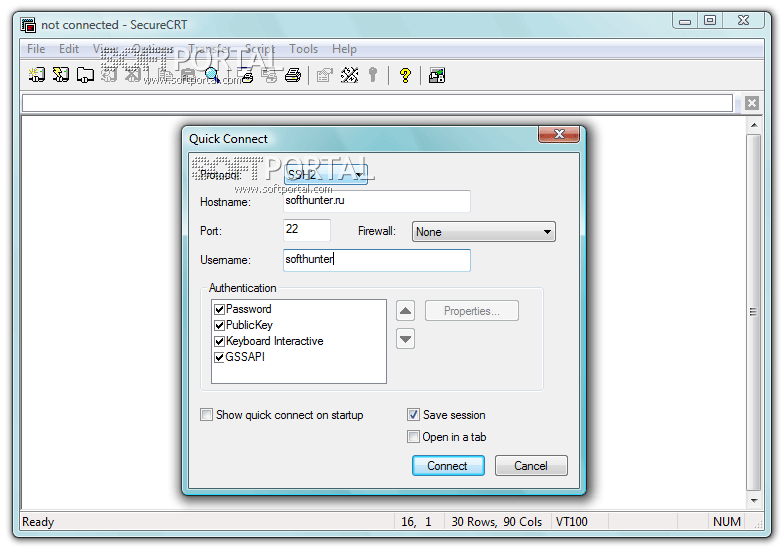Click the Print Selection toolbar icon
Image resolution: width=784 pixels, height=551 pixels.
270,75
